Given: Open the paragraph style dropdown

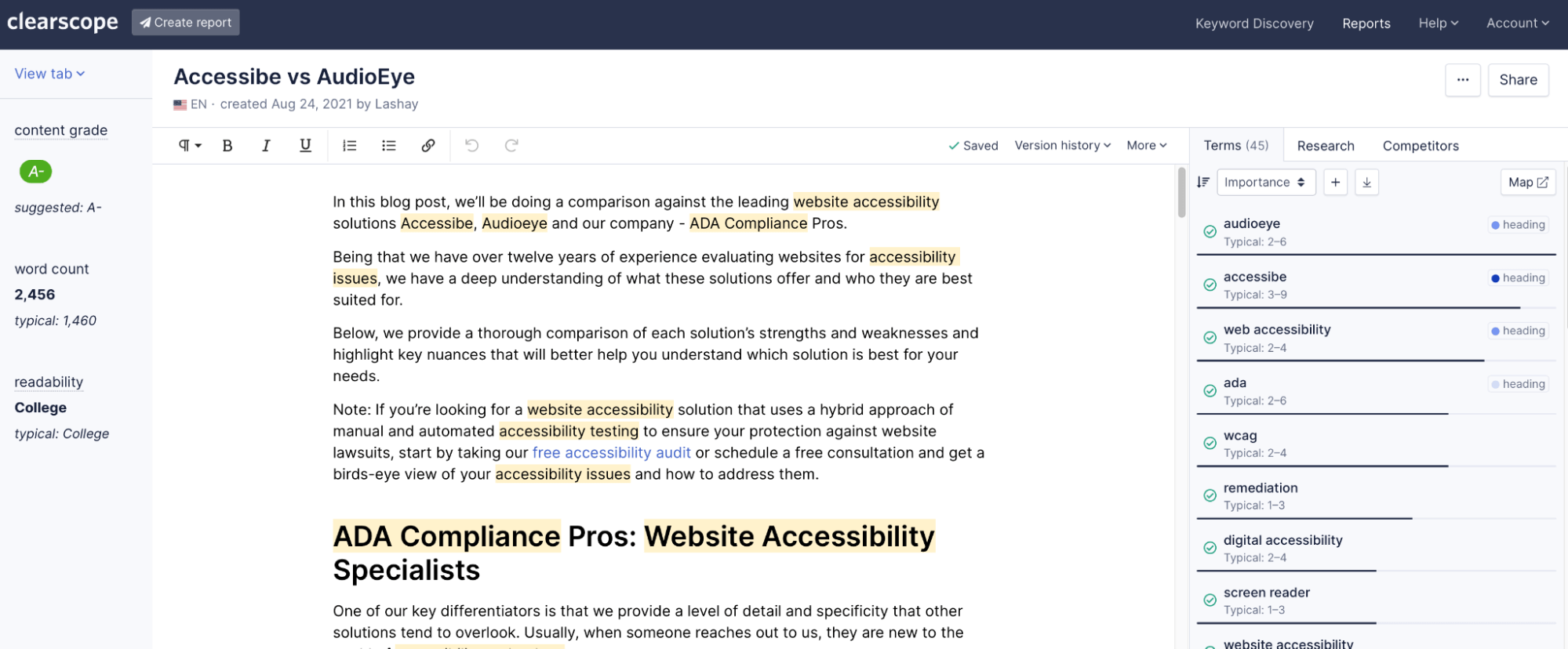Looking at the screenshot, I should click(190, 146).
